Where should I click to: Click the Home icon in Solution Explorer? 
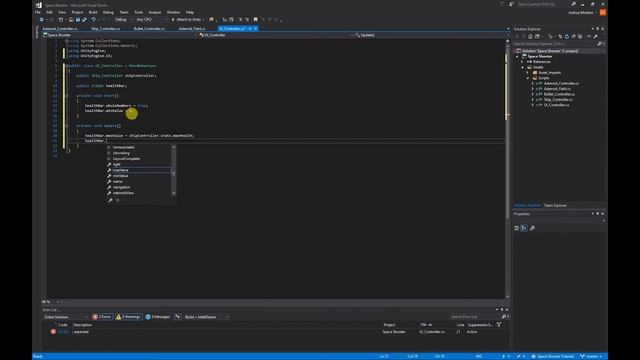pyautogui.click(x=530, y=36)
